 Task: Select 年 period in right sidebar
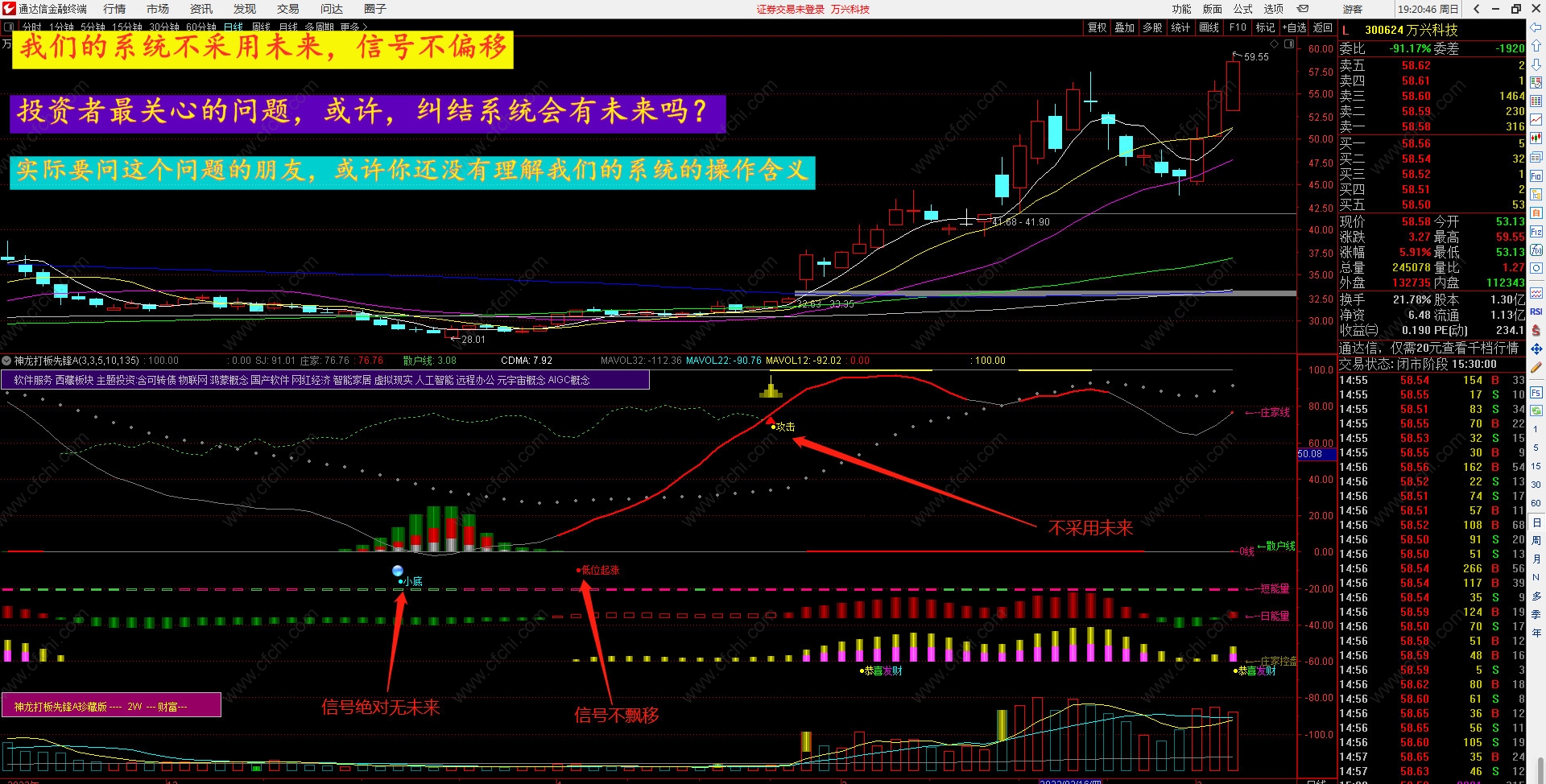point(1536,633)
